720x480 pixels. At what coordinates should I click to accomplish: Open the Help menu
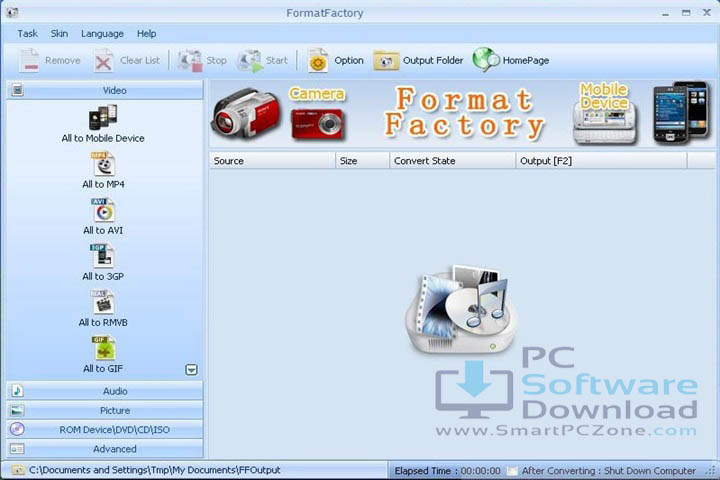coord(146,34)
